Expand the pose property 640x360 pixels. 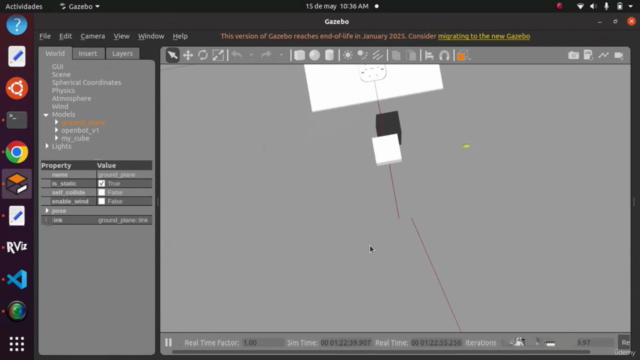pyautogui.click(x=47, y=211)
